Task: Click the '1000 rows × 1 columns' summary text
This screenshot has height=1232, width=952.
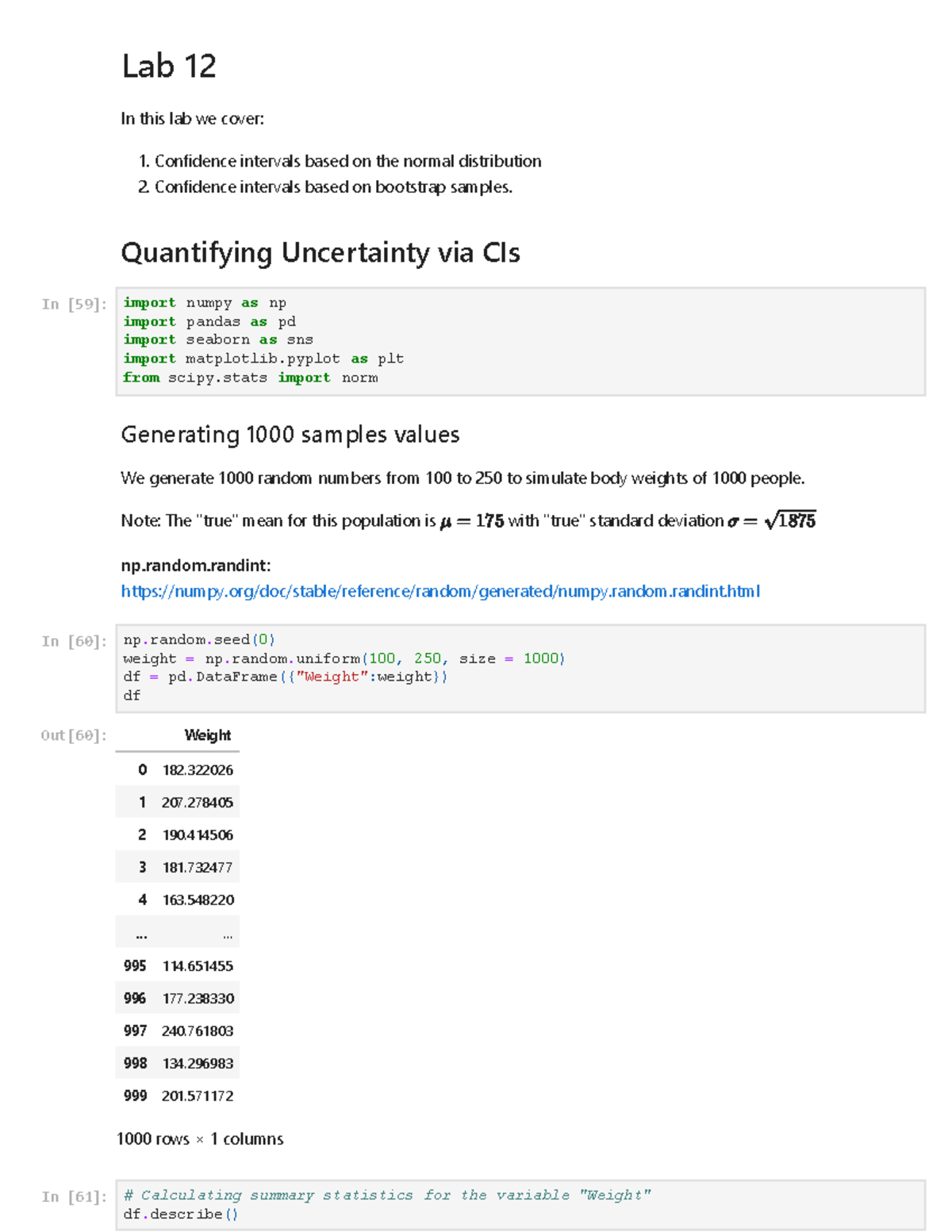Action: tap(200, 1138)
